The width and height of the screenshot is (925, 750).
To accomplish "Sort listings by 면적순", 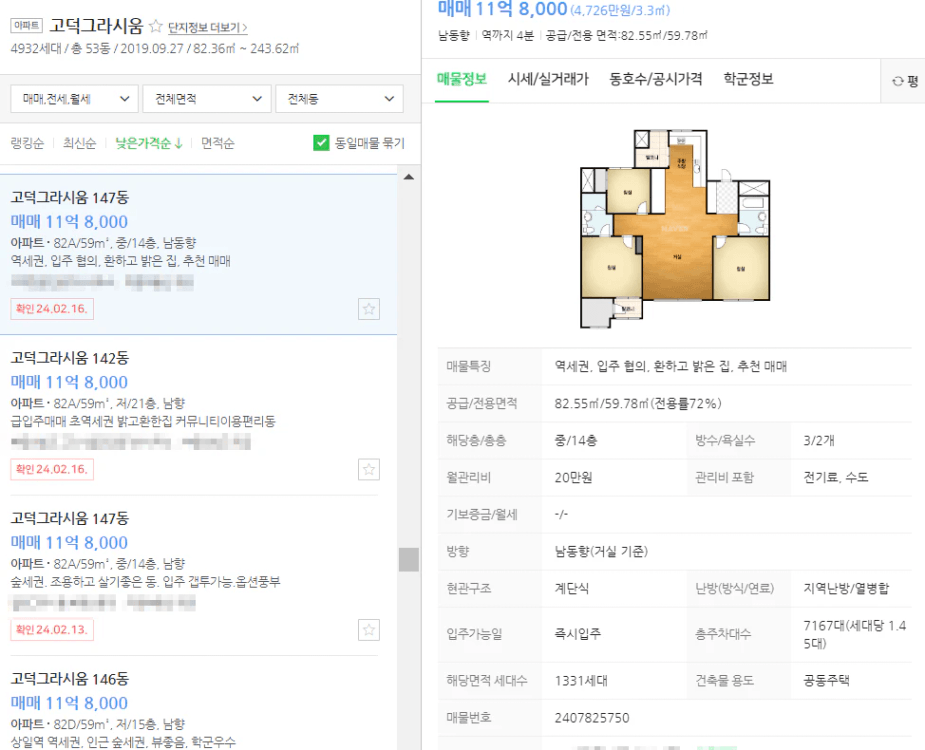I will point(217,143).
